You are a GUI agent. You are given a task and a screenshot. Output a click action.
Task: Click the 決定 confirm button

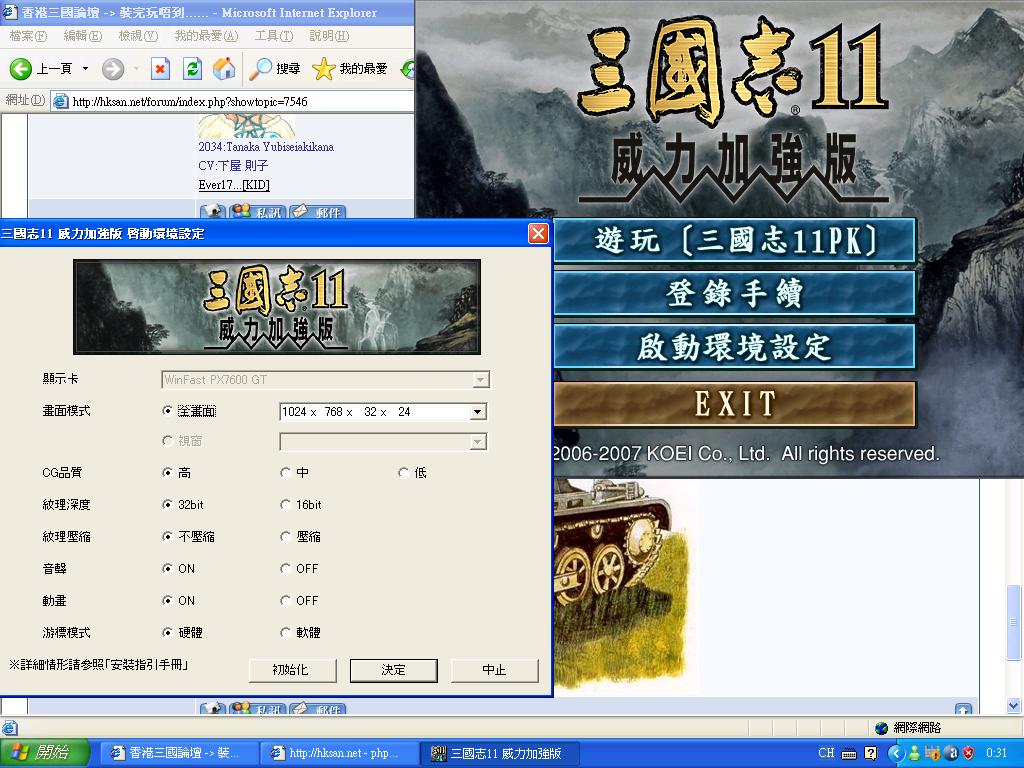click(x=394, y=670)
